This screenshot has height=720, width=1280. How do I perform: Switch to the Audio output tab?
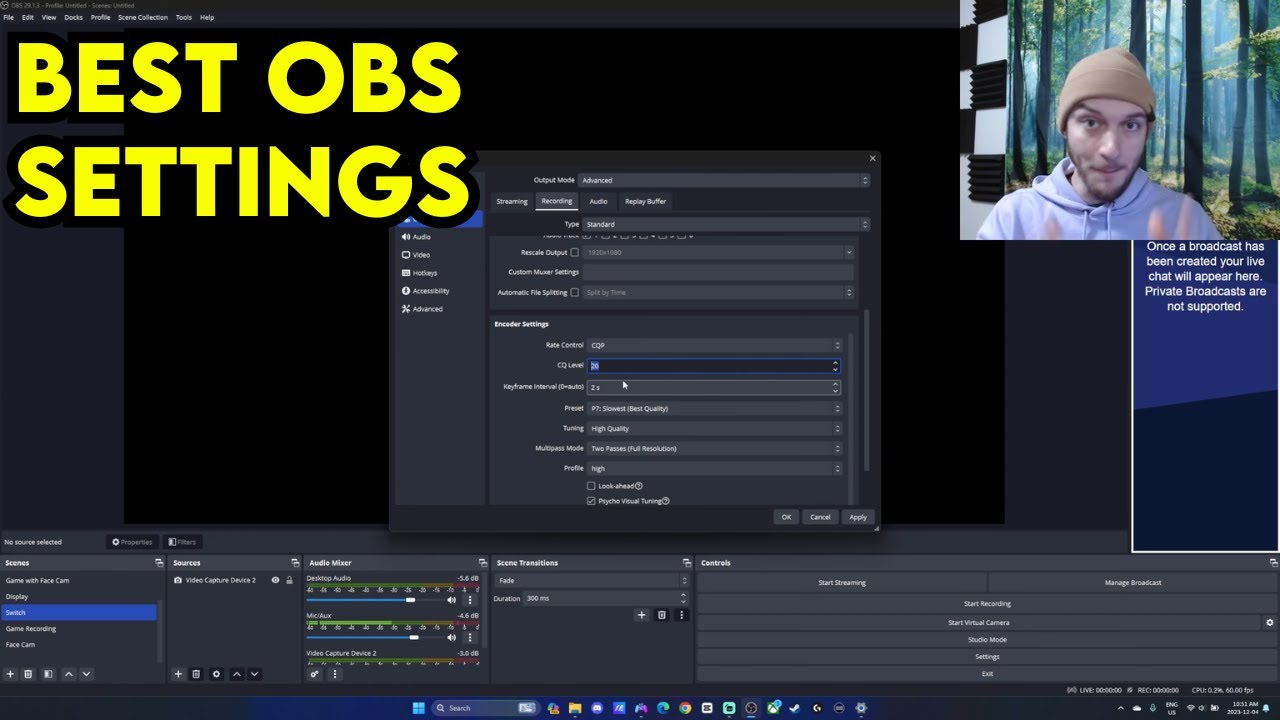pos(598,201)
